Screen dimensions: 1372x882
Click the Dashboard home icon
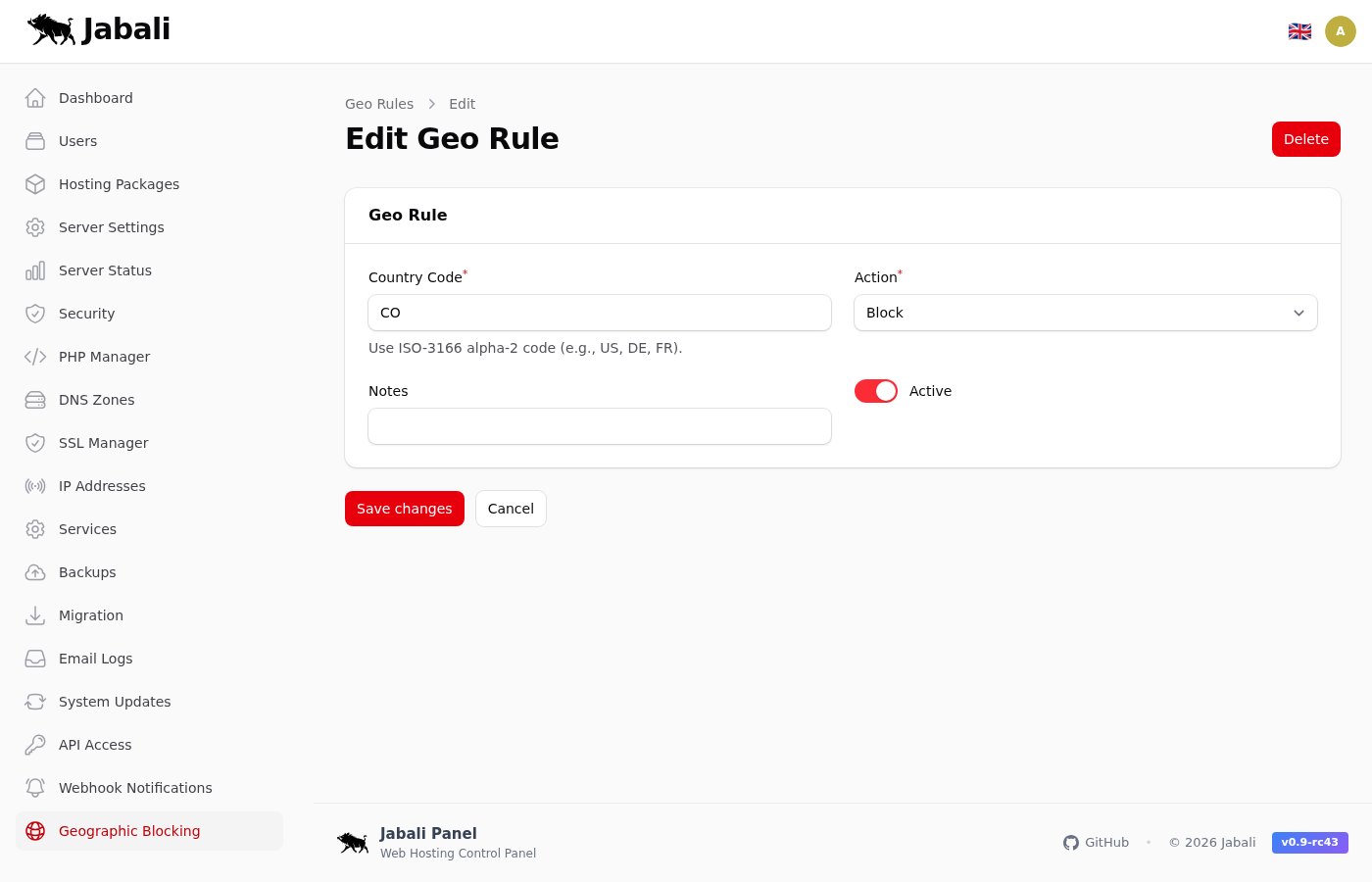tap(35, 98)
